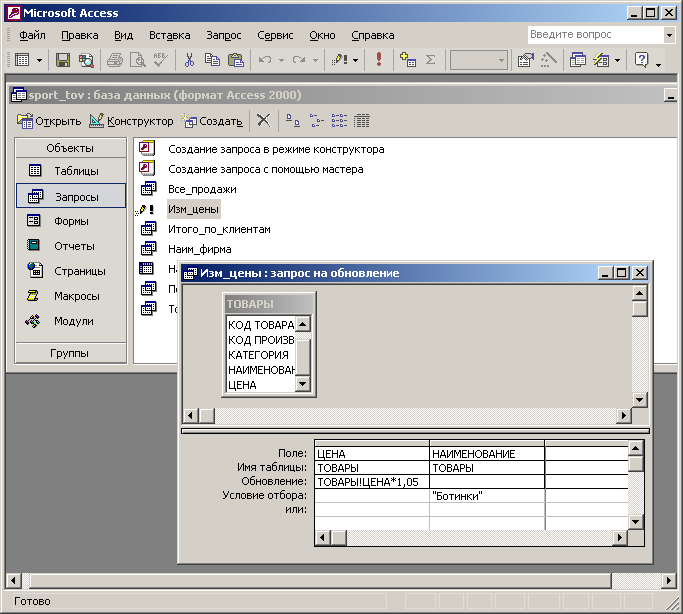683x614 pixels.
Task: Open the Группы bar
Action: coord(71,353)
